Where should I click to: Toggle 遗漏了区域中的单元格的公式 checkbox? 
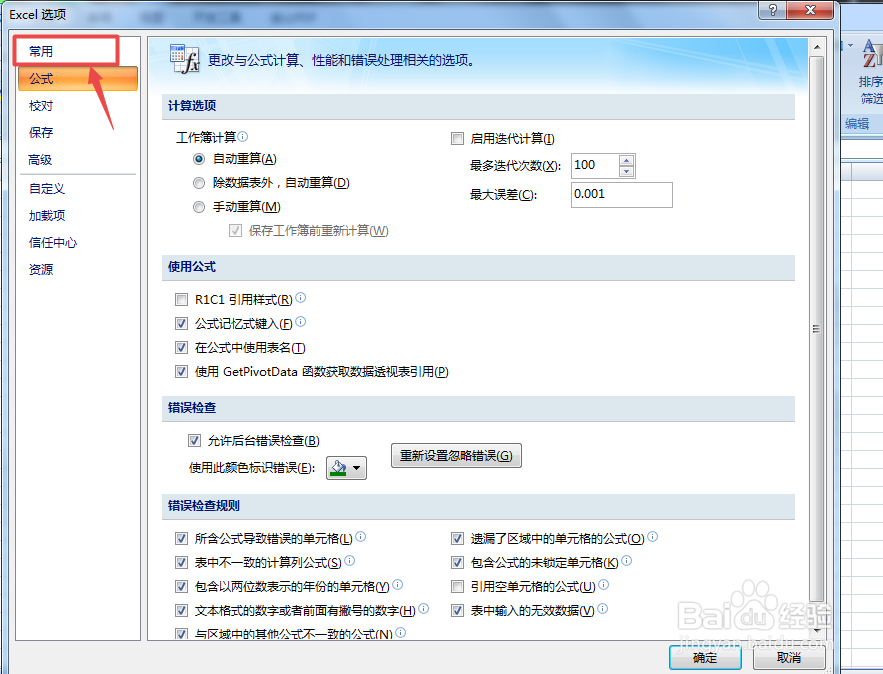click(x=457, y=539)
